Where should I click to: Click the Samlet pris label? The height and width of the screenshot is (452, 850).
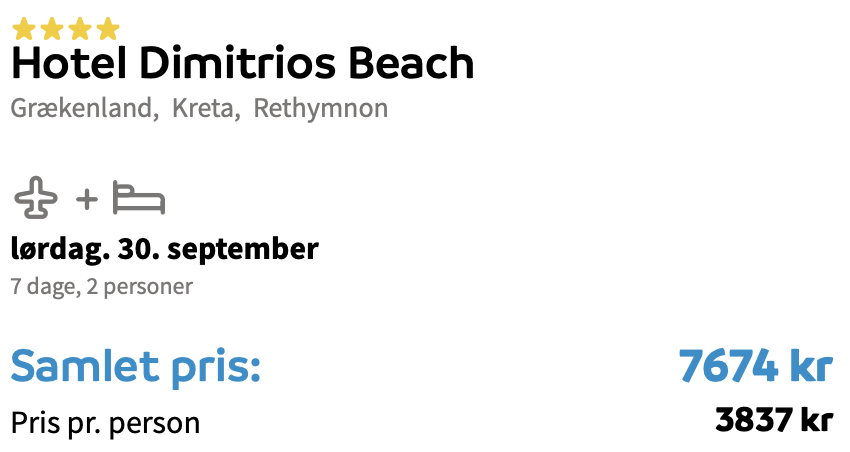pos(136,367)
